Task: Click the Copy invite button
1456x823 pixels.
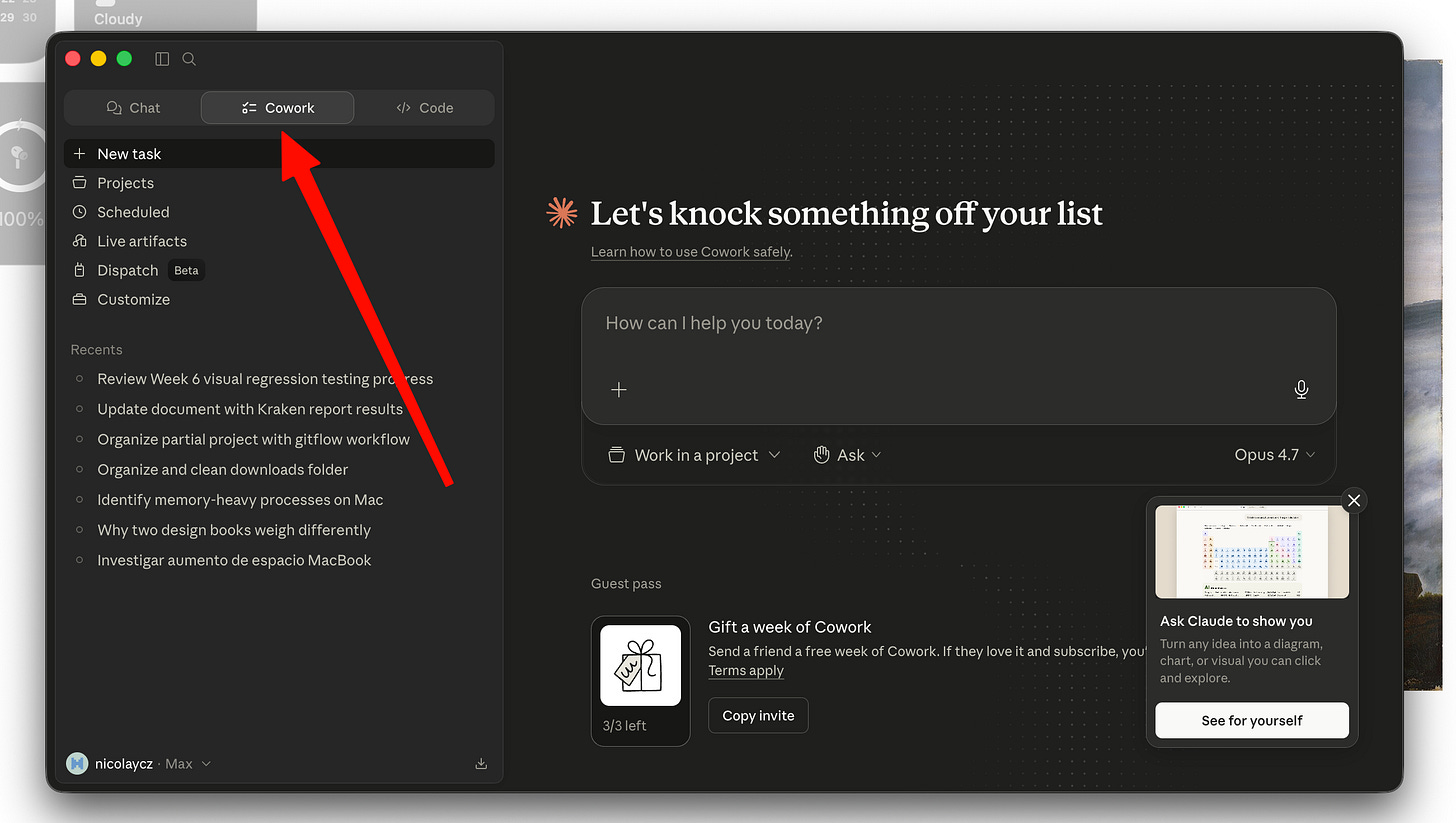Action: point(758,716)
